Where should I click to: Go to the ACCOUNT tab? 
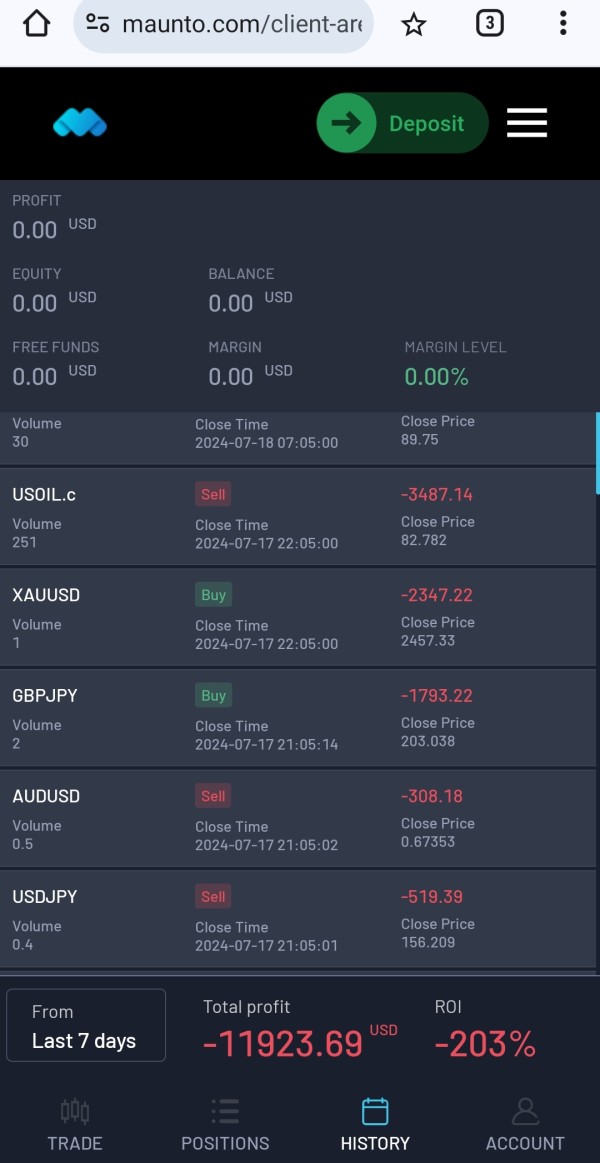[525, 1124]
